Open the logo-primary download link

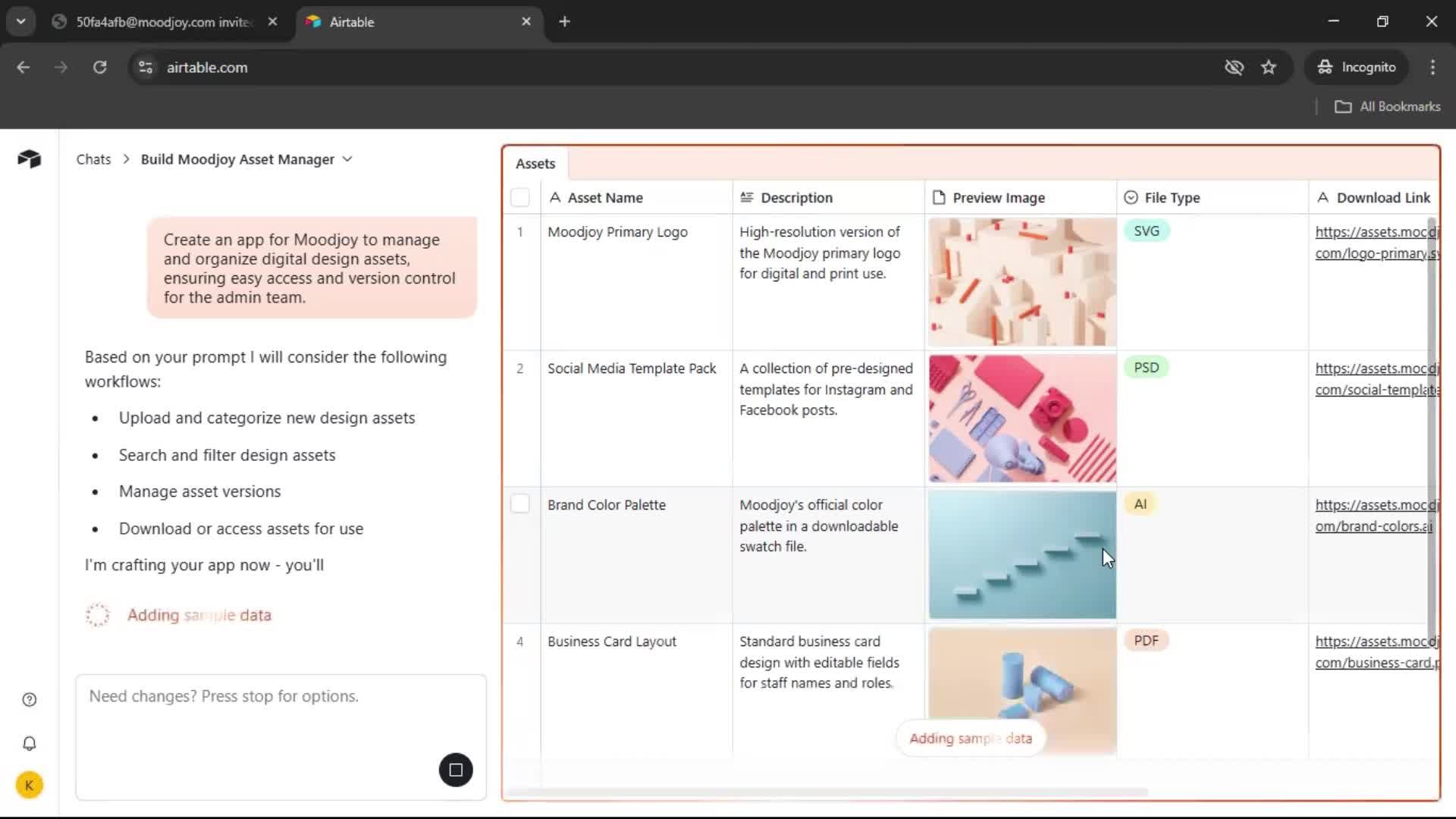coord(1377,243)
